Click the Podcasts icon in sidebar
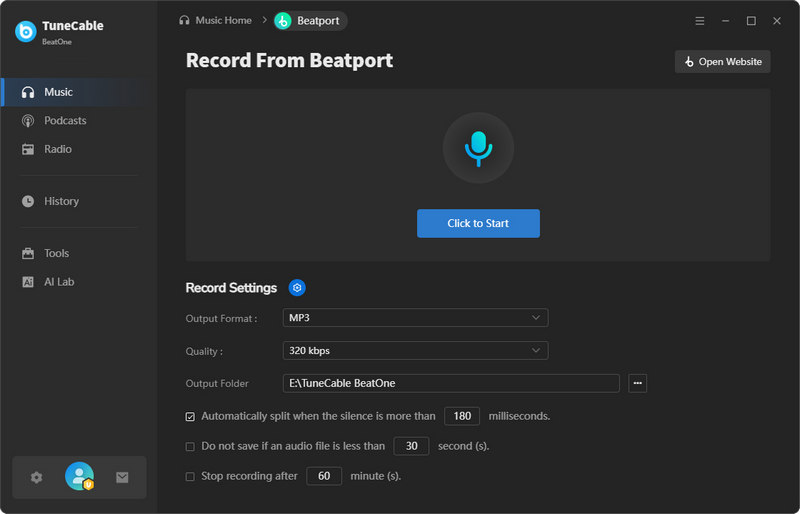This screenshot has width=800, height=514. pyautogui.click(x=28, y=120)
